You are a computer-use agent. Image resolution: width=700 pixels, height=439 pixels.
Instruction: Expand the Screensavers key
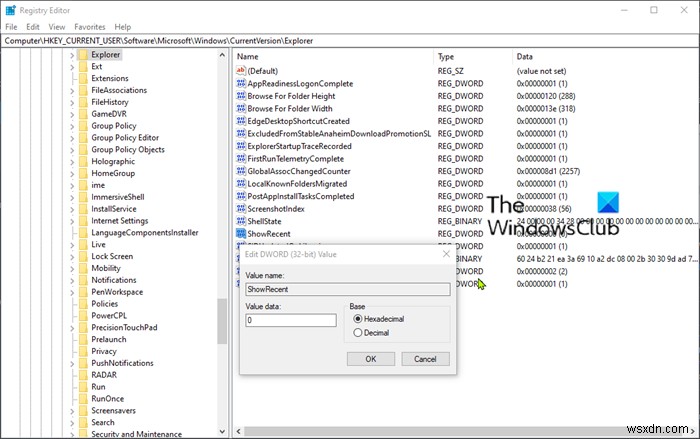click(x=72, y=410)
